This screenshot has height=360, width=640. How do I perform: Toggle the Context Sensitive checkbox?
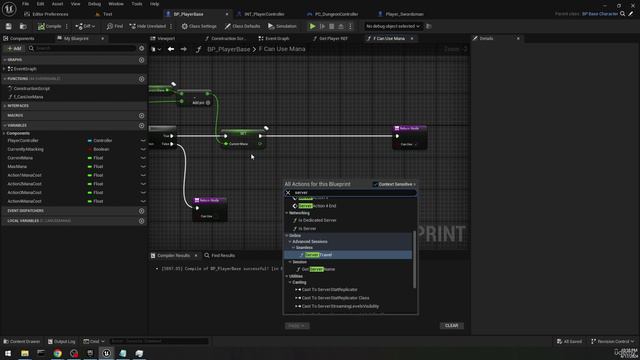click(375, 184)
